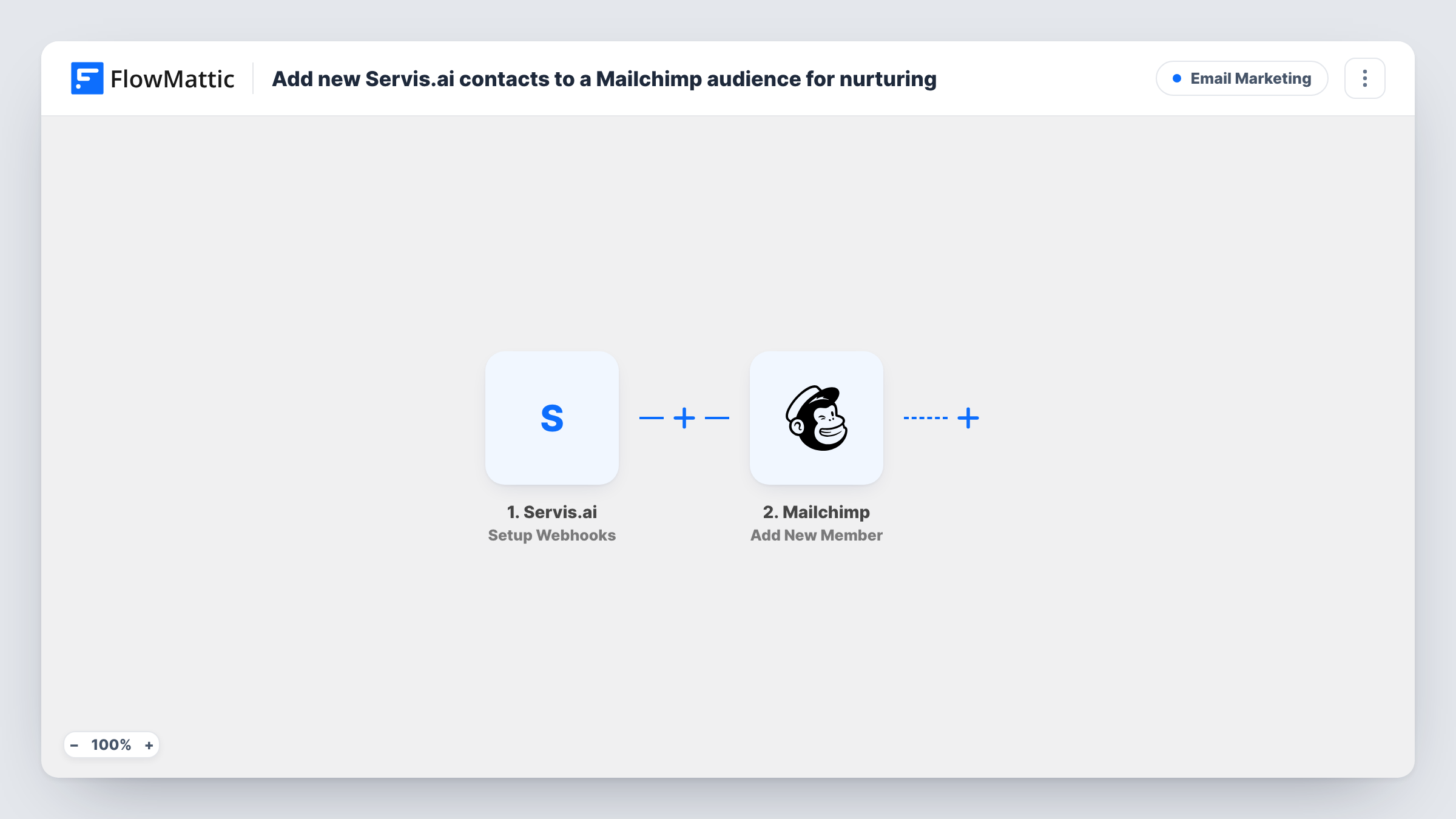Click the FlowMattic brand name text

(172, 79)
